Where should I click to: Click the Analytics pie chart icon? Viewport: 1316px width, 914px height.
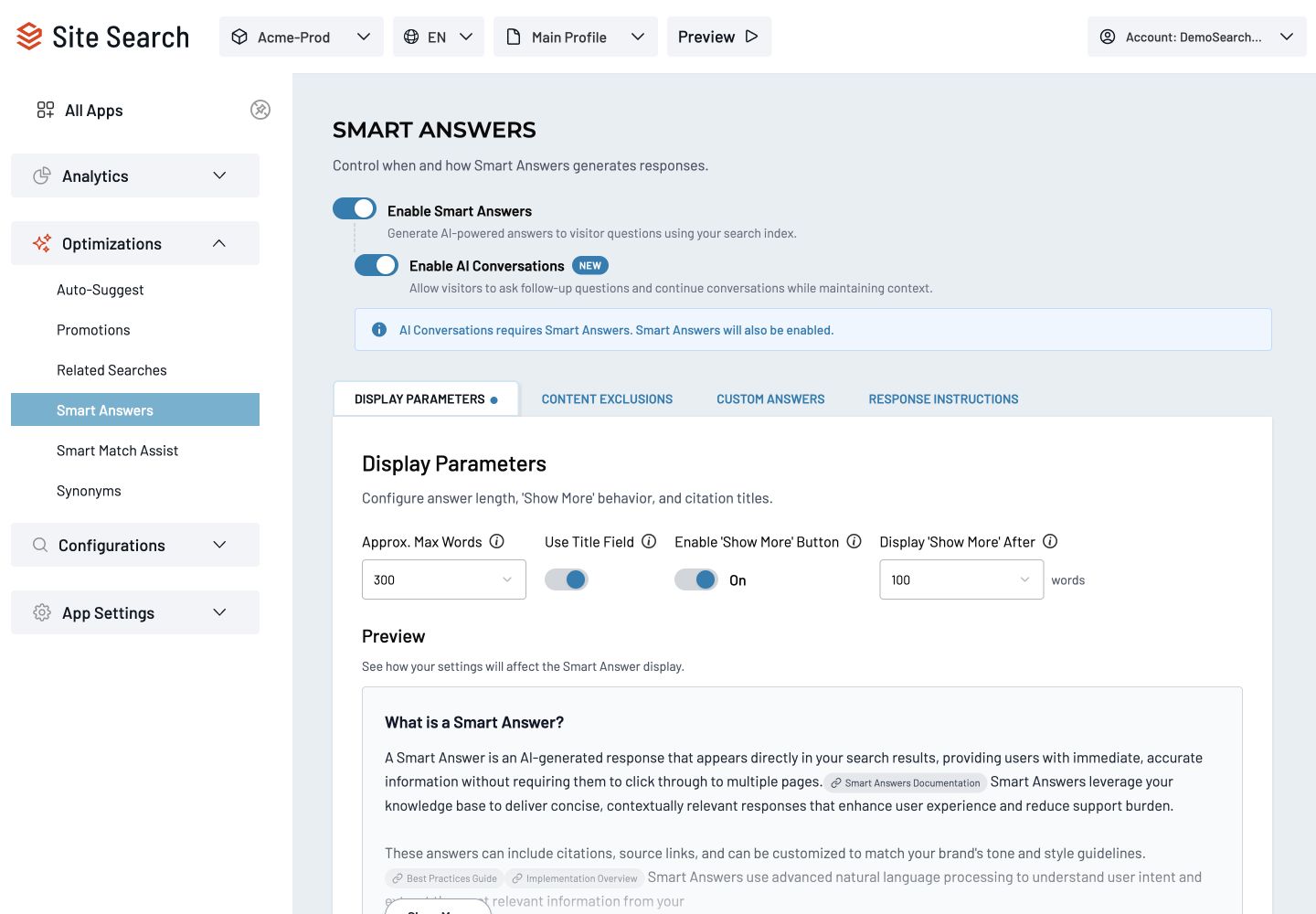[x=42, y=175]
